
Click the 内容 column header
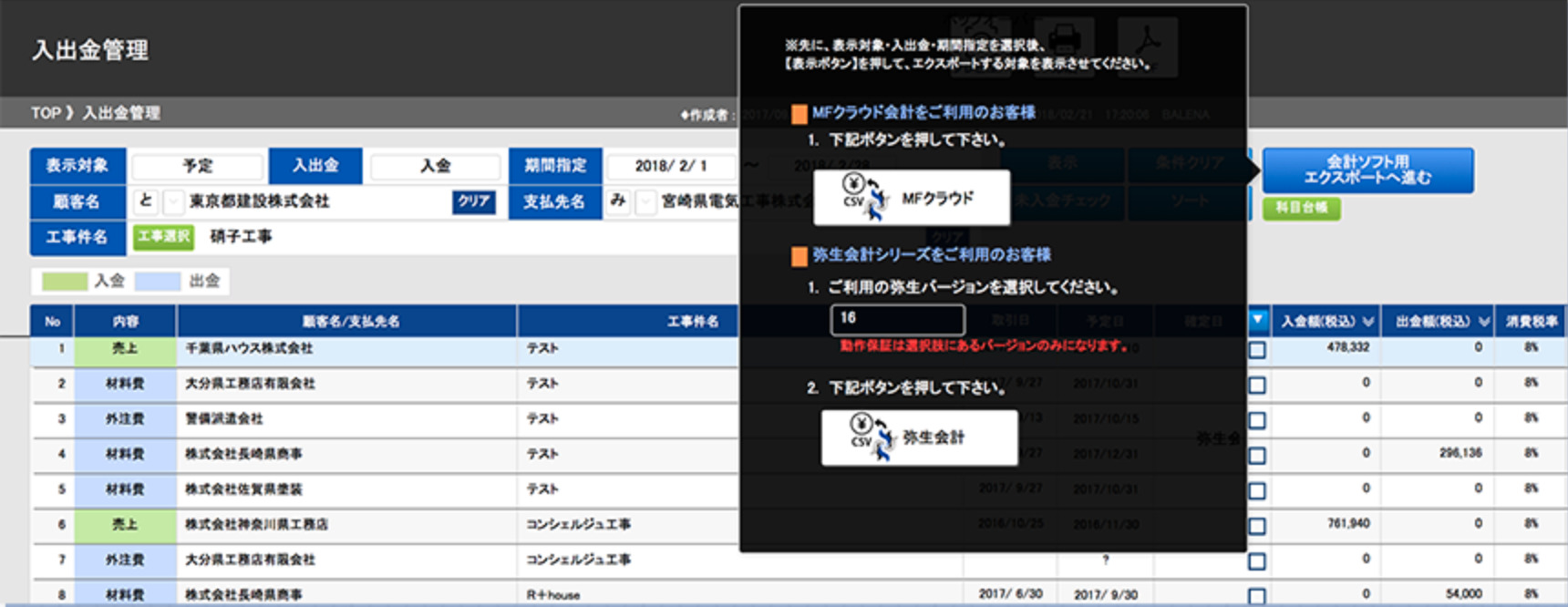pyautogui.click(x=126, y=322)
